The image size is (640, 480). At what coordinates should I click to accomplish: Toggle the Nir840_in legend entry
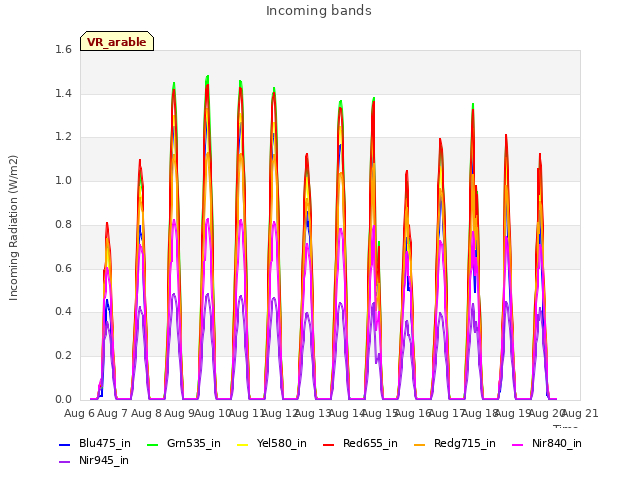(547, 443)
